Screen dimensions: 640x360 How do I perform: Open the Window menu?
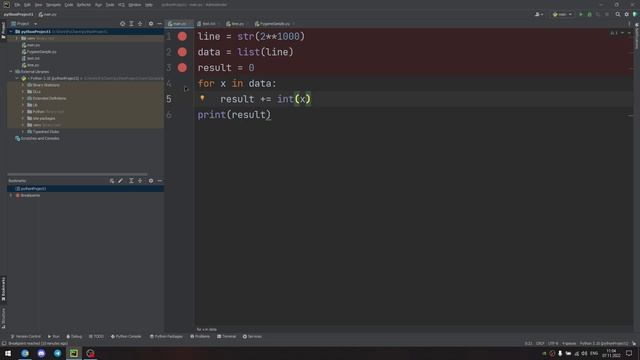[x=134, y=5]
